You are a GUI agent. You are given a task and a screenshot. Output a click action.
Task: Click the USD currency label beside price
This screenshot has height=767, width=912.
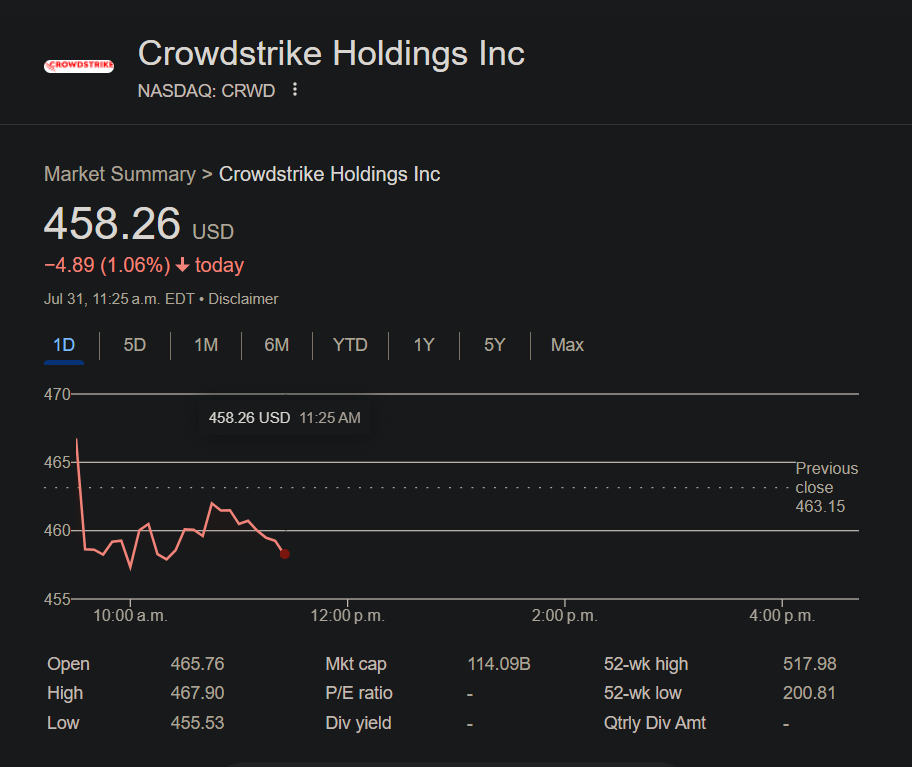(x=213, y=232)
